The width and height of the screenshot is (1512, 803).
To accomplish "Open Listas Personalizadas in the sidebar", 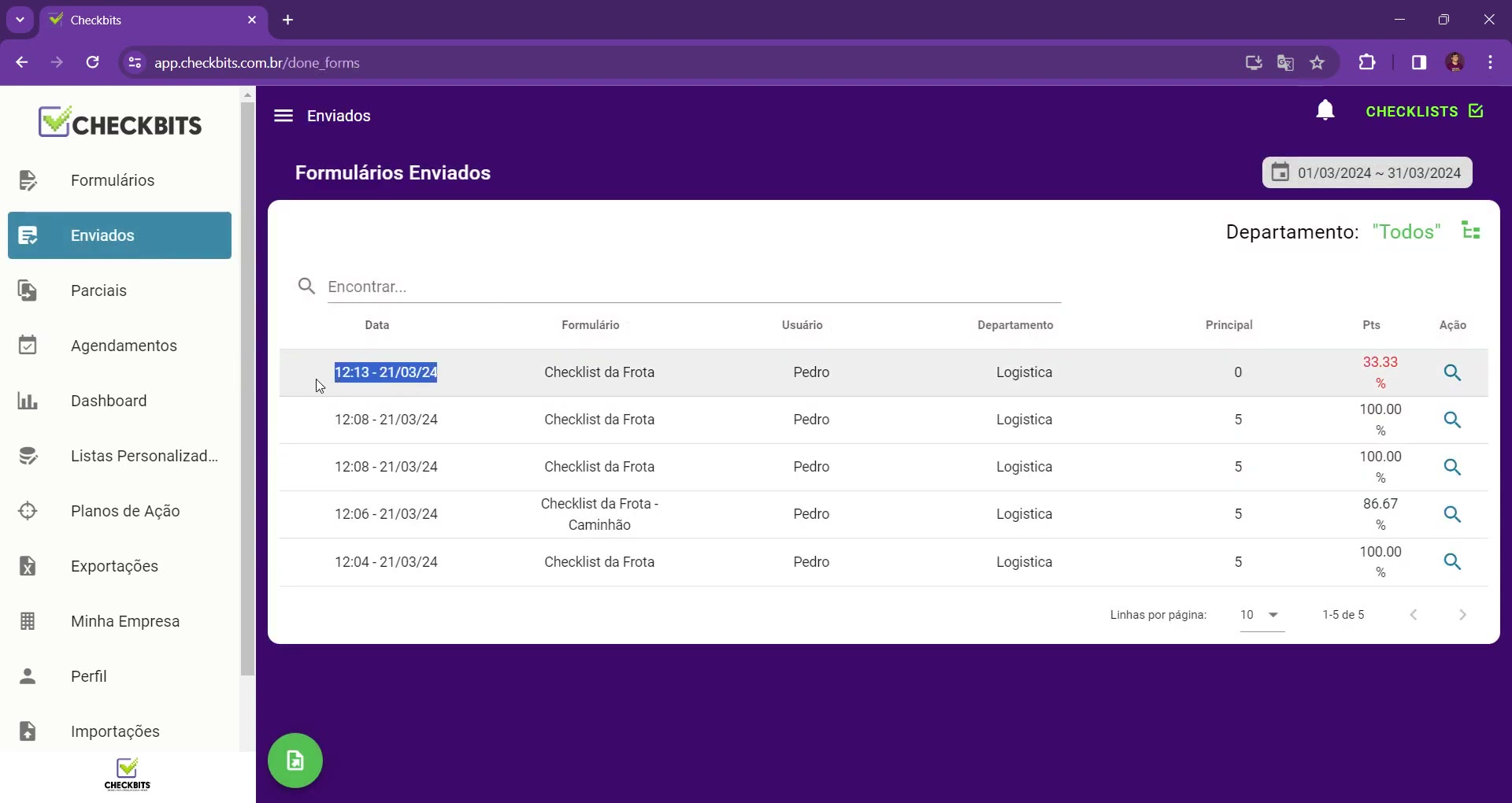I will [120, 456].
